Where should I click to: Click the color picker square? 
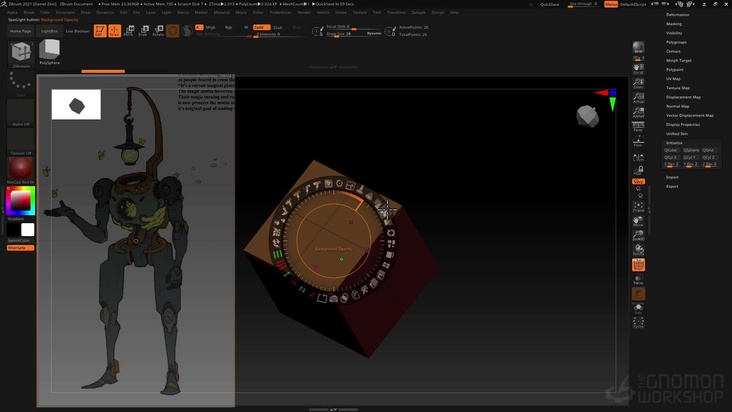point(20,201)
